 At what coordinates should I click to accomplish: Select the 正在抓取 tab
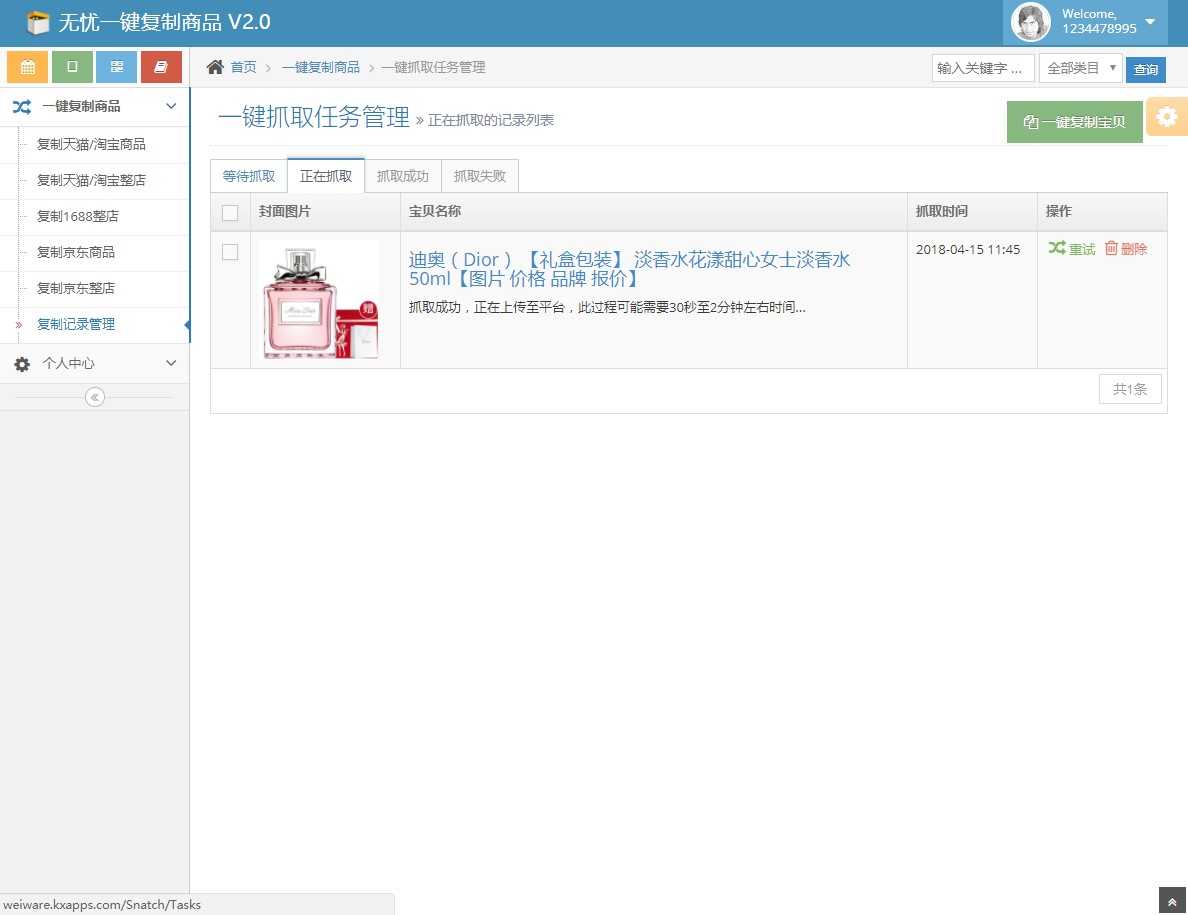tap(326, 176)
